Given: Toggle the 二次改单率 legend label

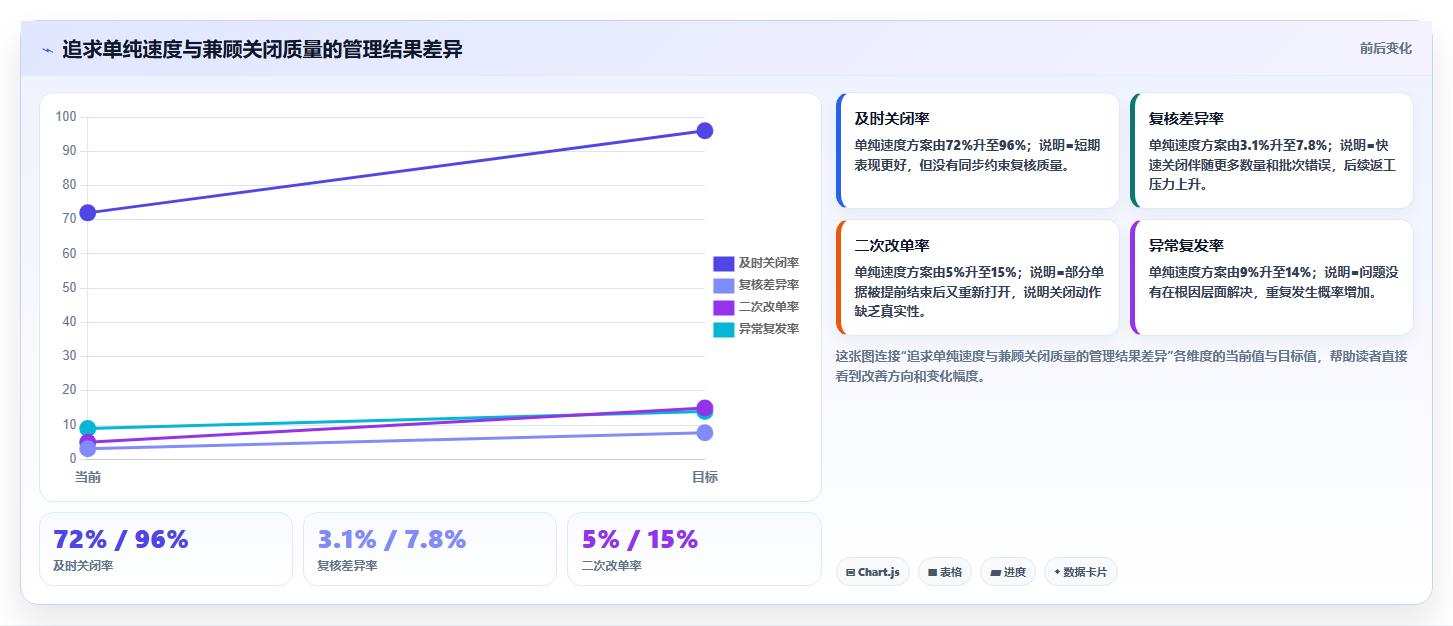Looking at the screenshot, I should tap(769, 307).
